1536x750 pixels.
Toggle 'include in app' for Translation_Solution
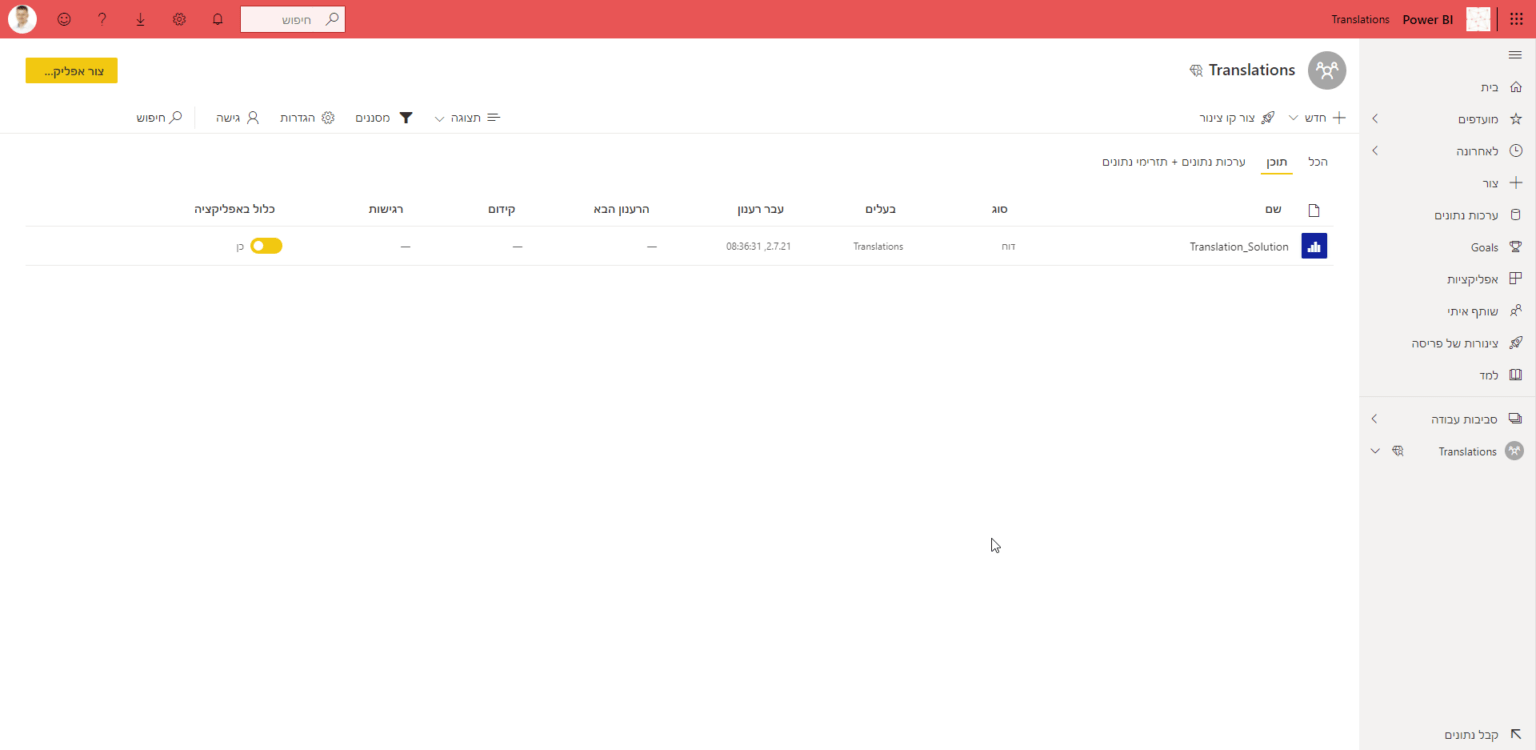tap(265, 245)
